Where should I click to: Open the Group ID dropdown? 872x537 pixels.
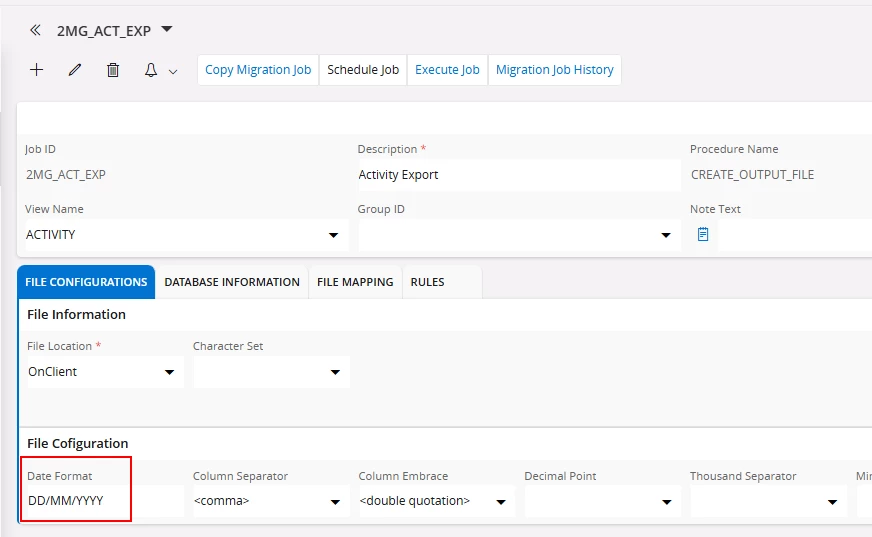(666, 235)
